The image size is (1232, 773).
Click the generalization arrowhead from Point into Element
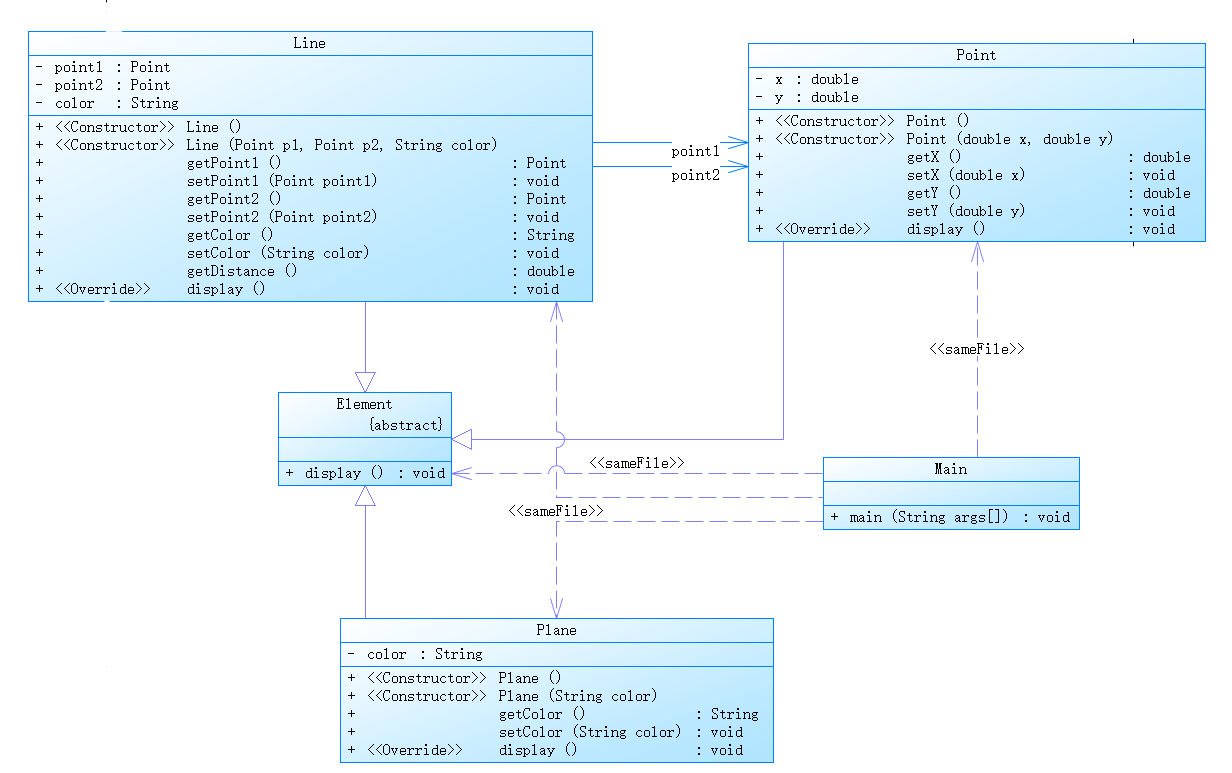[x=462, y=439]
